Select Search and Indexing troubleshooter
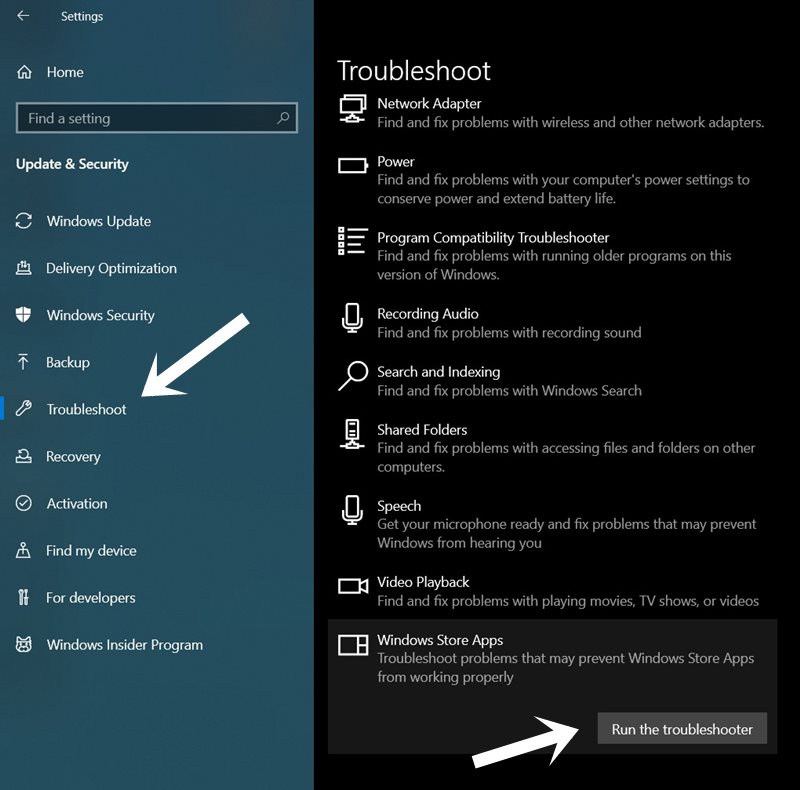 438,372
